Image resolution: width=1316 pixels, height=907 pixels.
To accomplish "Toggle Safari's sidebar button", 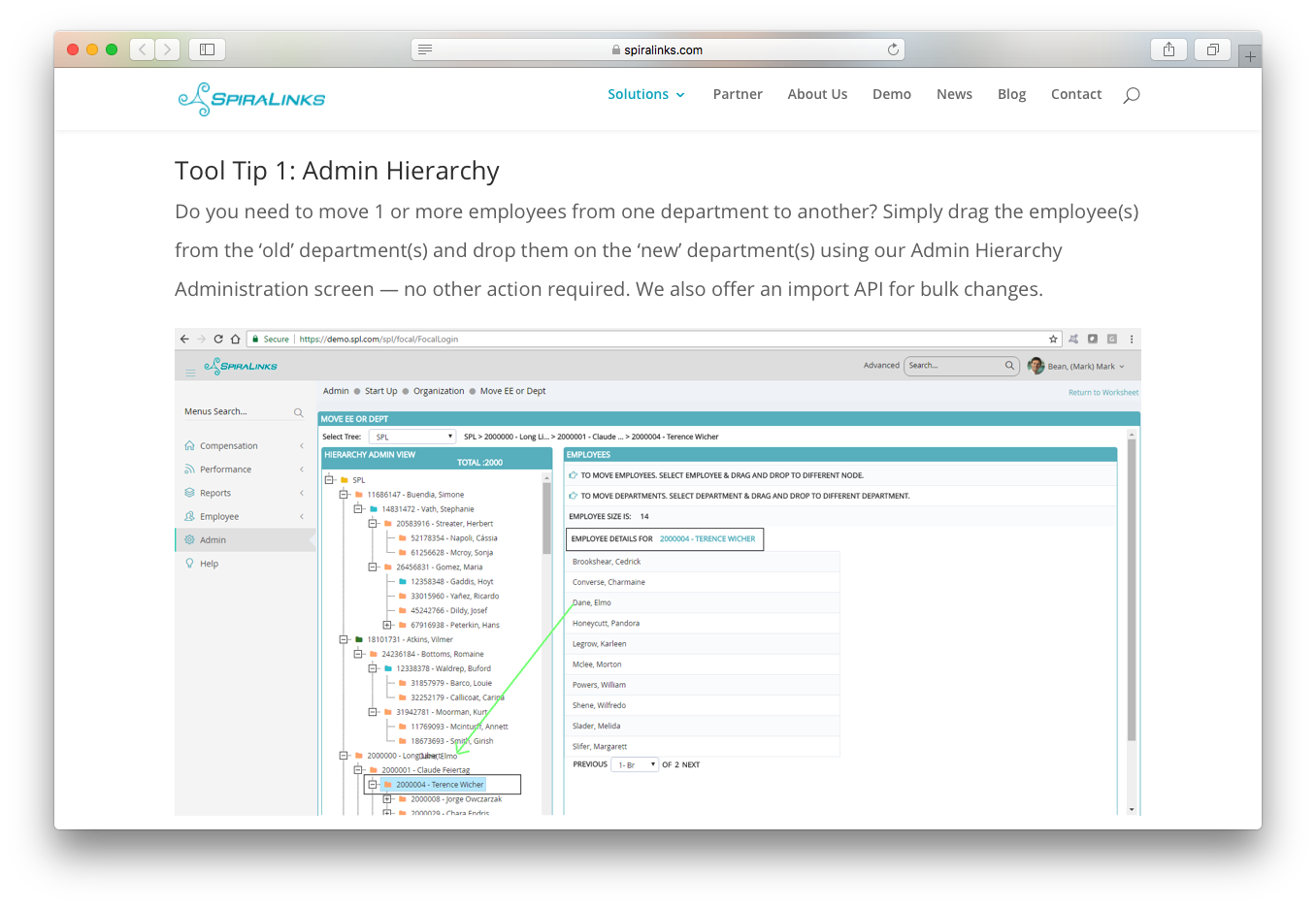I will coord(207,49).
